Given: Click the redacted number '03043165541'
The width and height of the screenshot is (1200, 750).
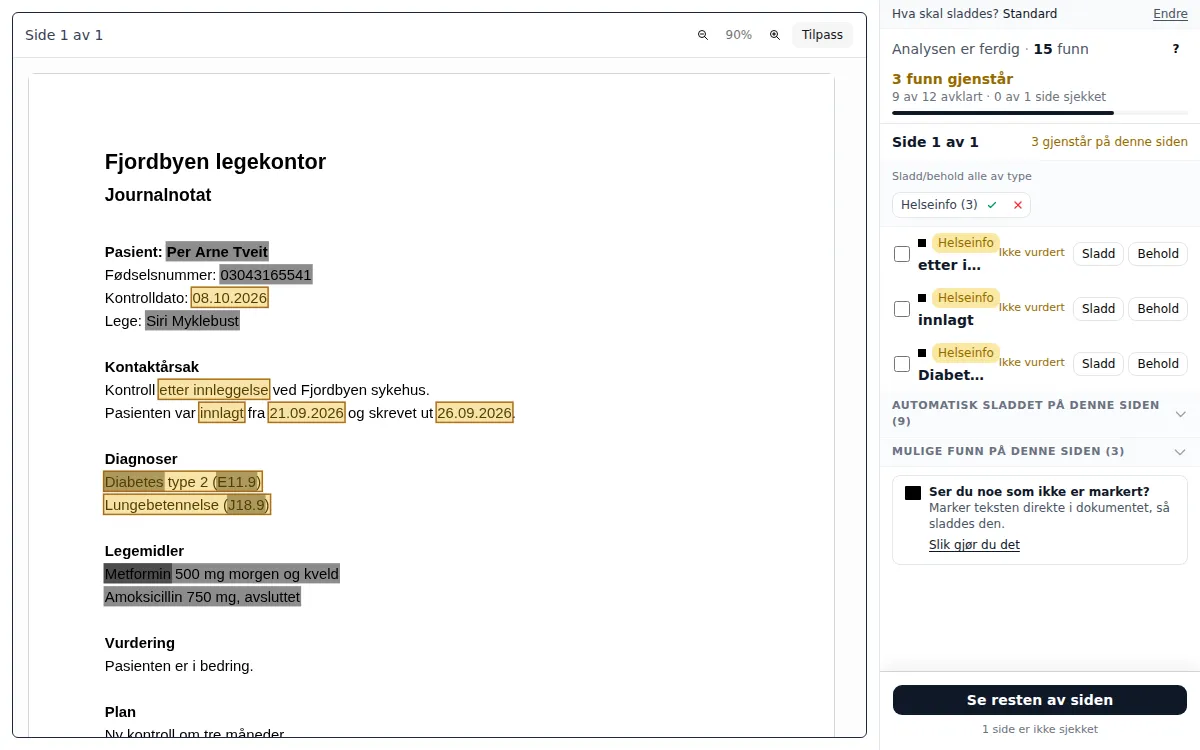Looking at the screenshot, I should [x=266, y=275].
